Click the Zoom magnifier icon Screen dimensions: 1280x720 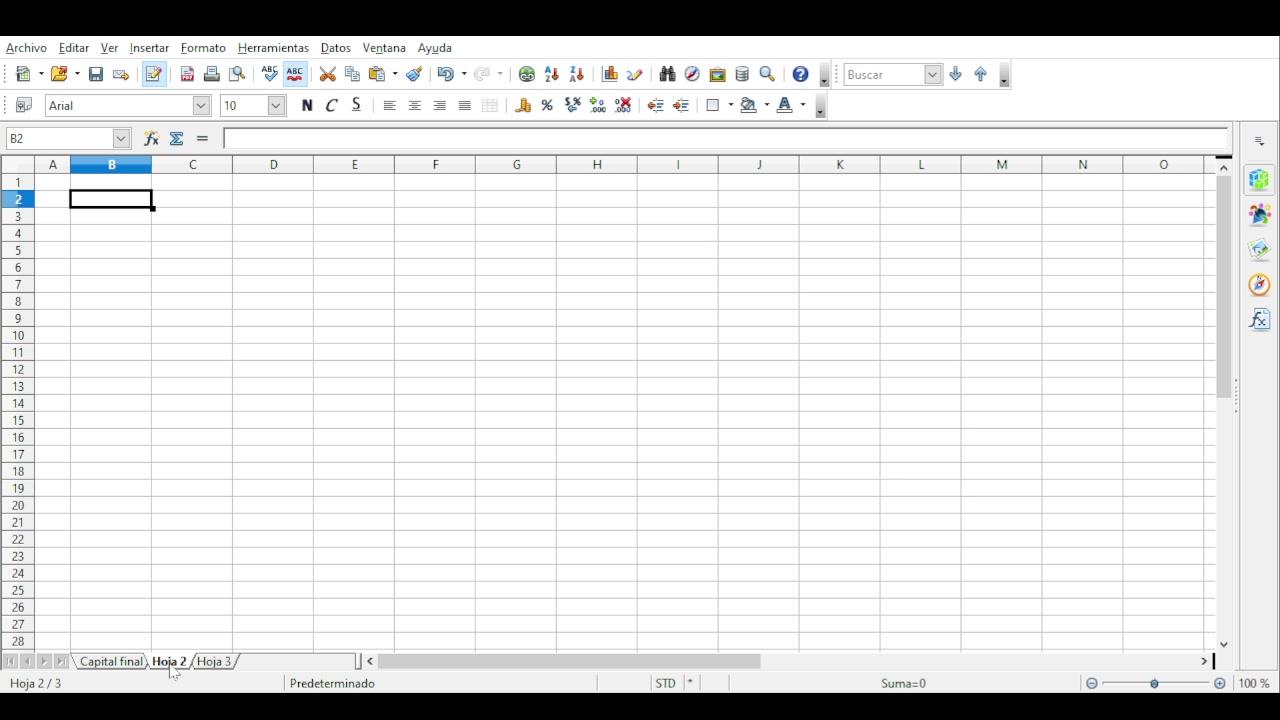(767, 74)
